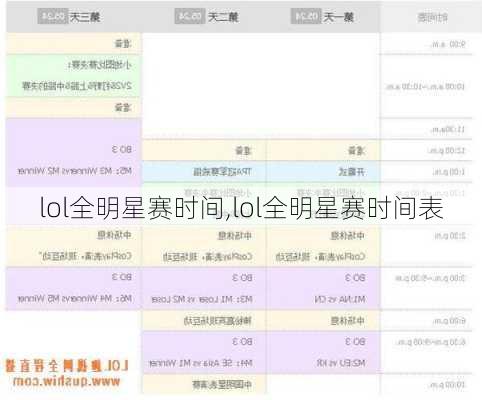Click M4: SE Asia vs M1 Winner

pyautogui.click(x=201, y=363)
